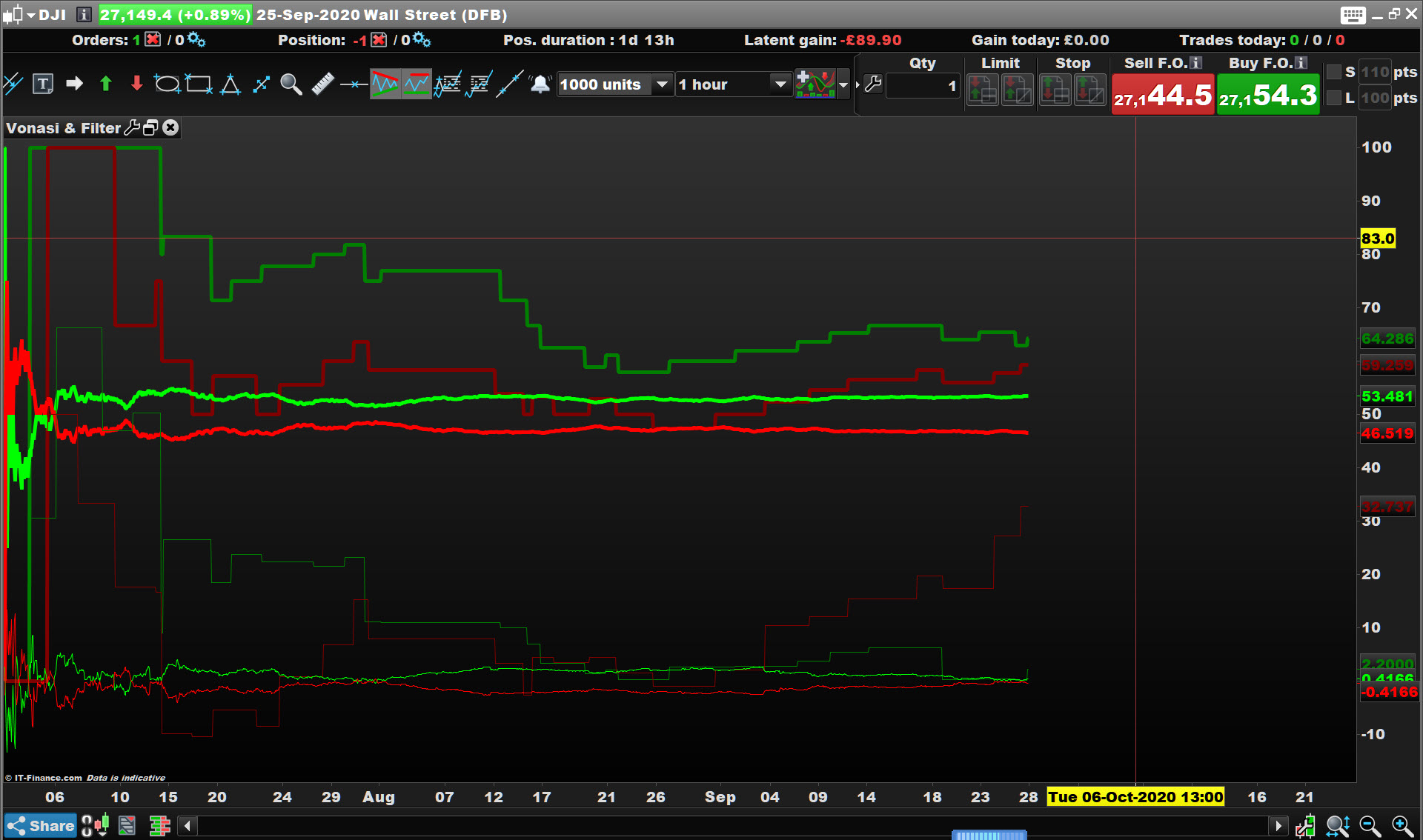Open Vonasi & Filter indicator settings wrench
The height and width of the screenshot is (840, 1423).
coord(132,128)
